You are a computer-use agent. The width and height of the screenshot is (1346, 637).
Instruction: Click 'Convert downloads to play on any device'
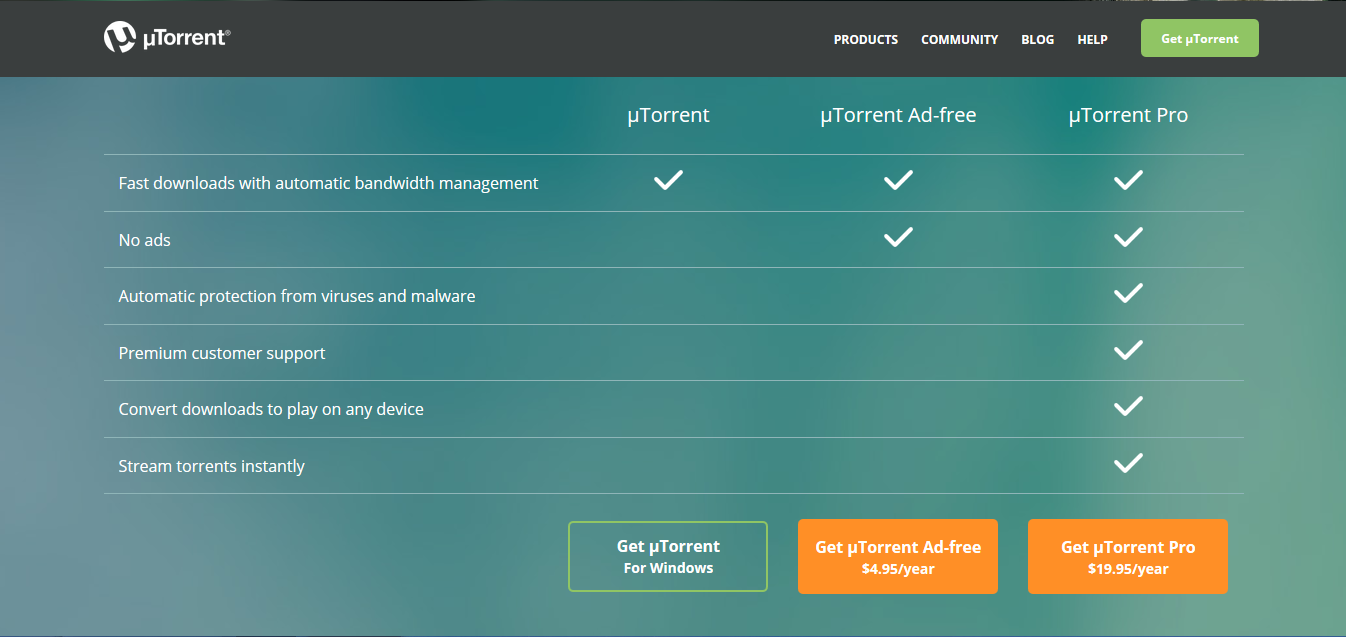click(271, 410)
